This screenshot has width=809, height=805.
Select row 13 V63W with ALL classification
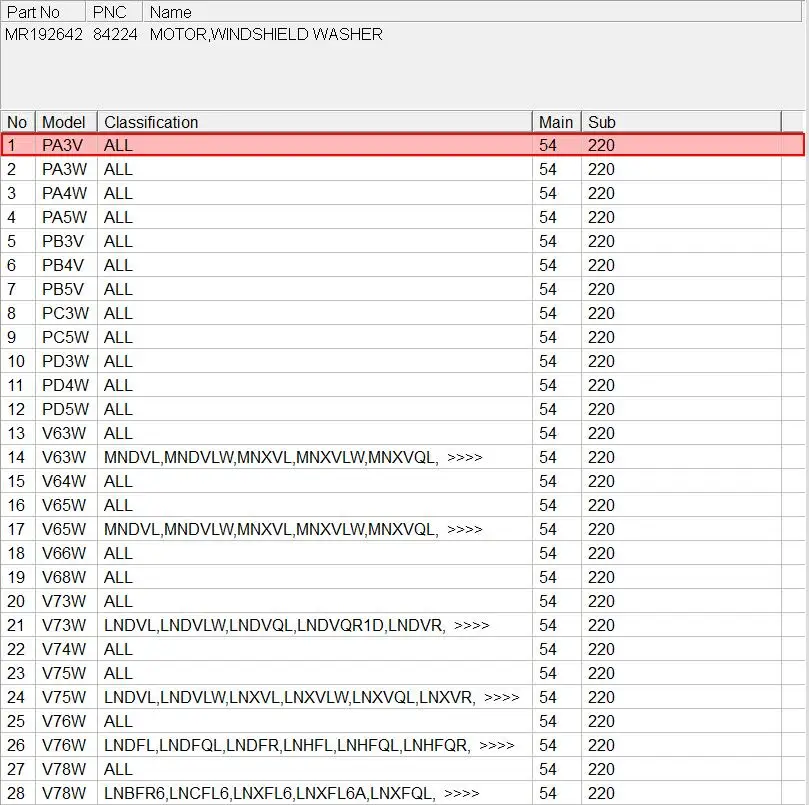tap(402, 433)
